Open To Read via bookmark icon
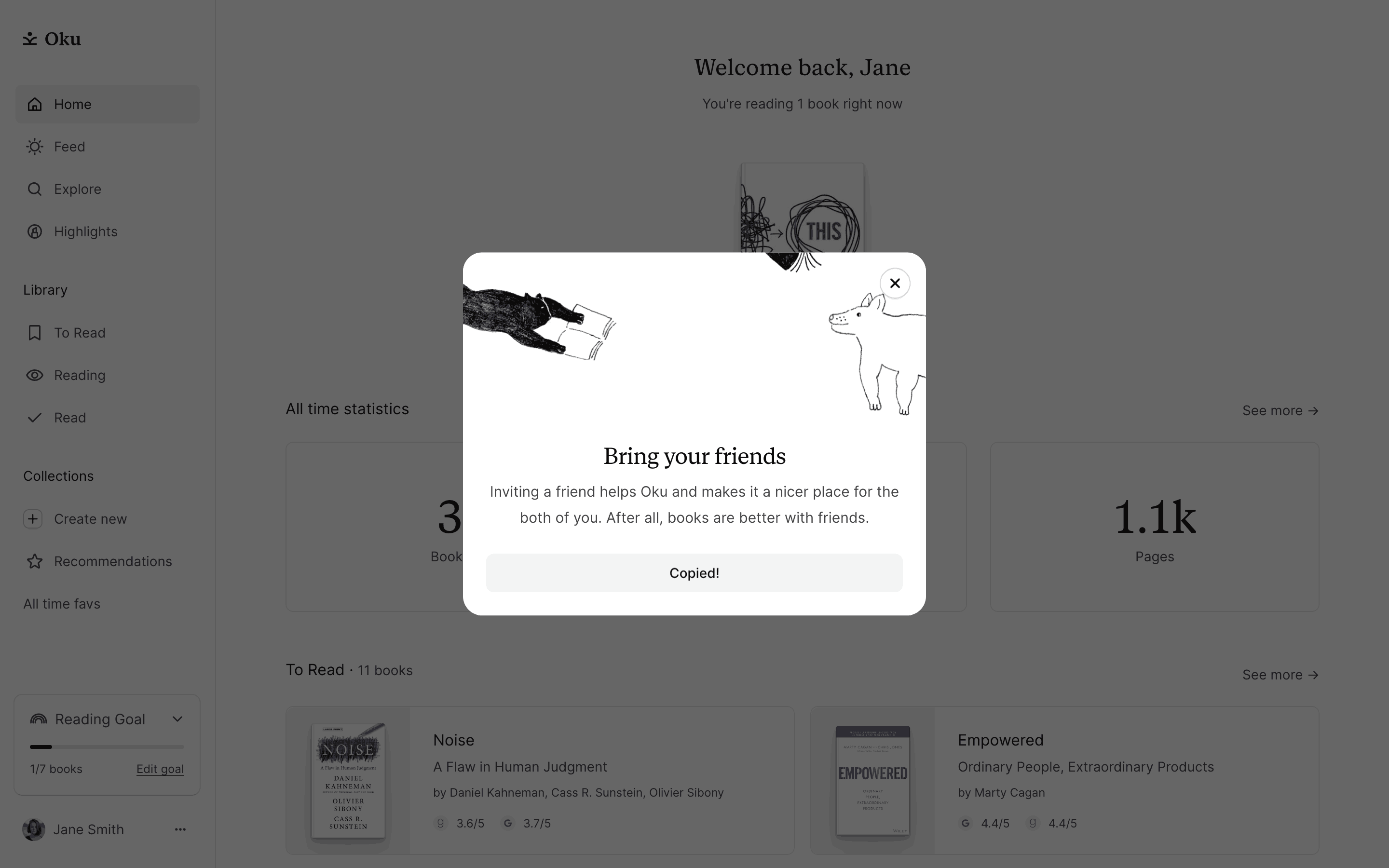Viewport: 1389px width, 868px height. click(35, 332)
